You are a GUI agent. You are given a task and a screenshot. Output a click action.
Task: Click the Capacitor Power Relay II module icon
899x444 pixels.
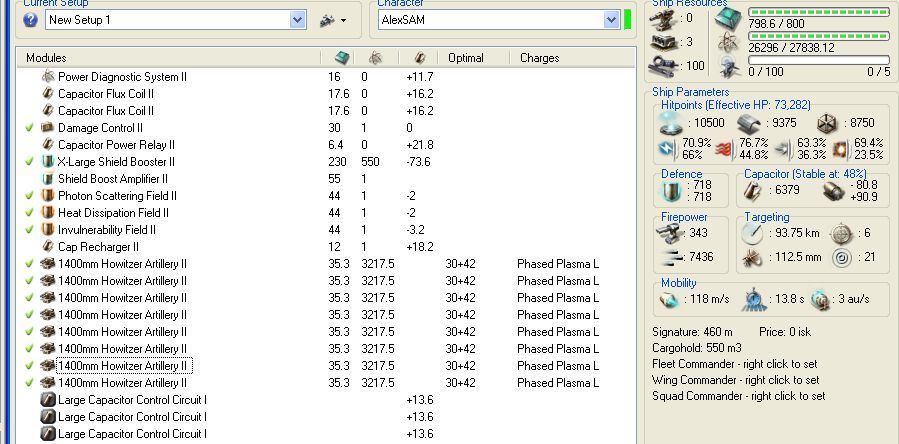click(48, 145)
